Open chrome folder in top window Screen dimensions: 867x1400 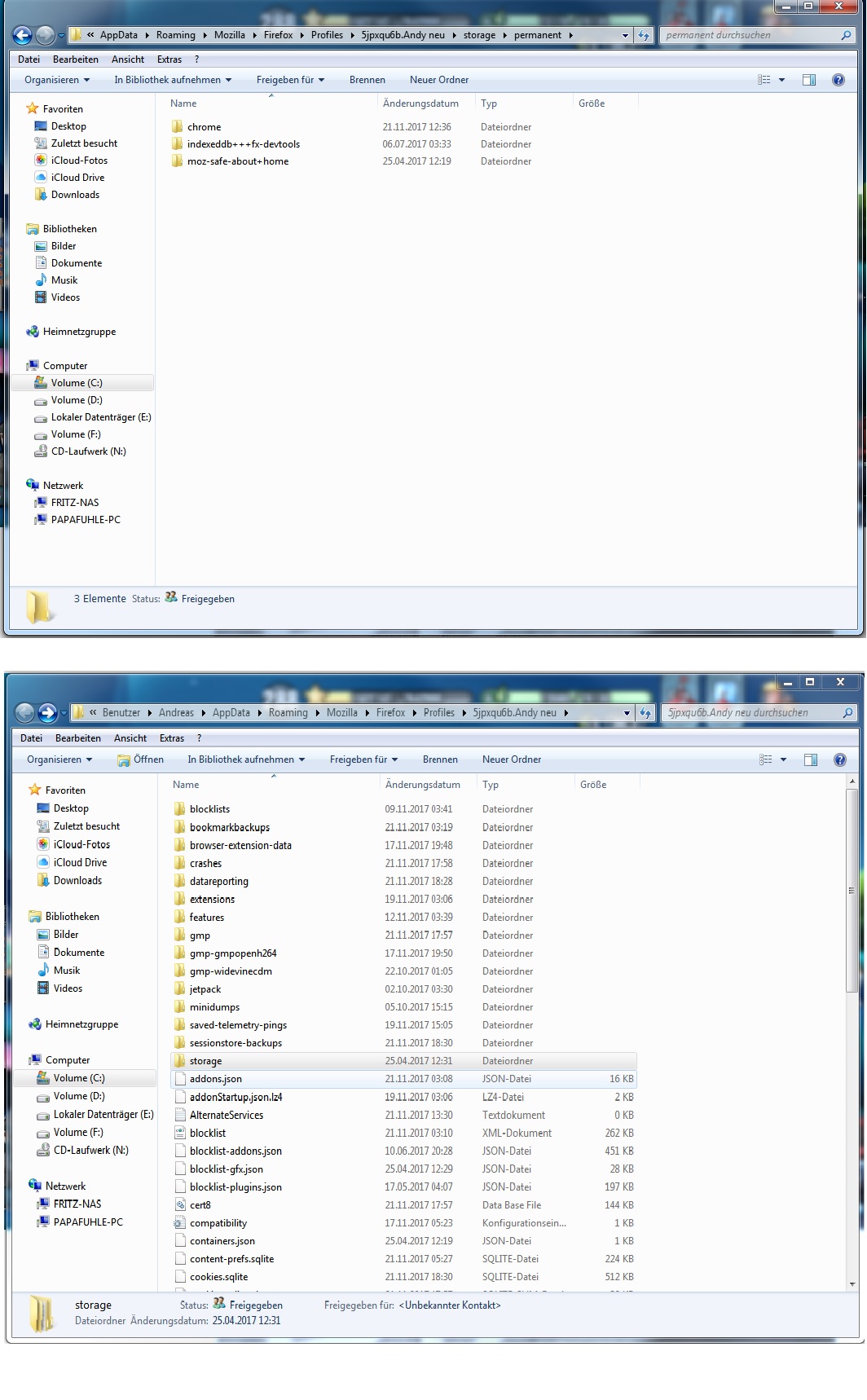(204, 127)
